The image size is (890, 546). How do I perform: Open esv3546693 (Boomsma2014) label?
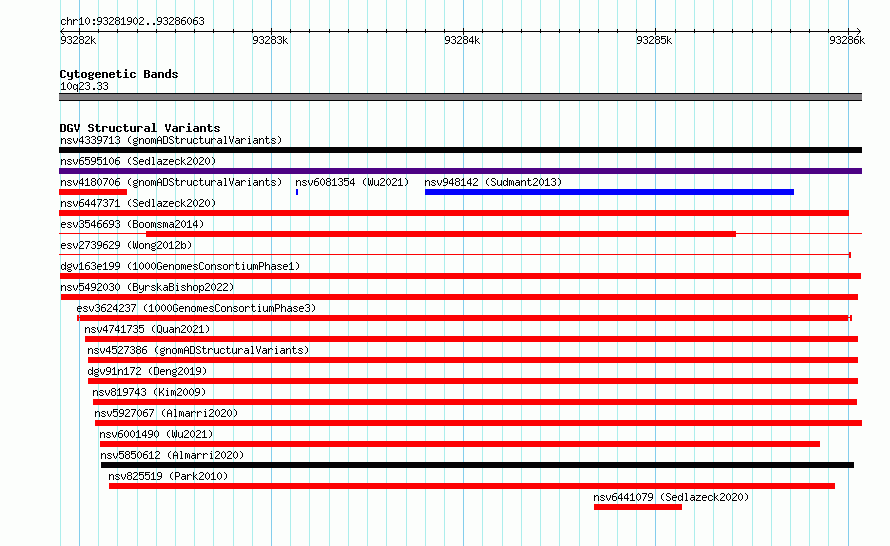(132, 224)
